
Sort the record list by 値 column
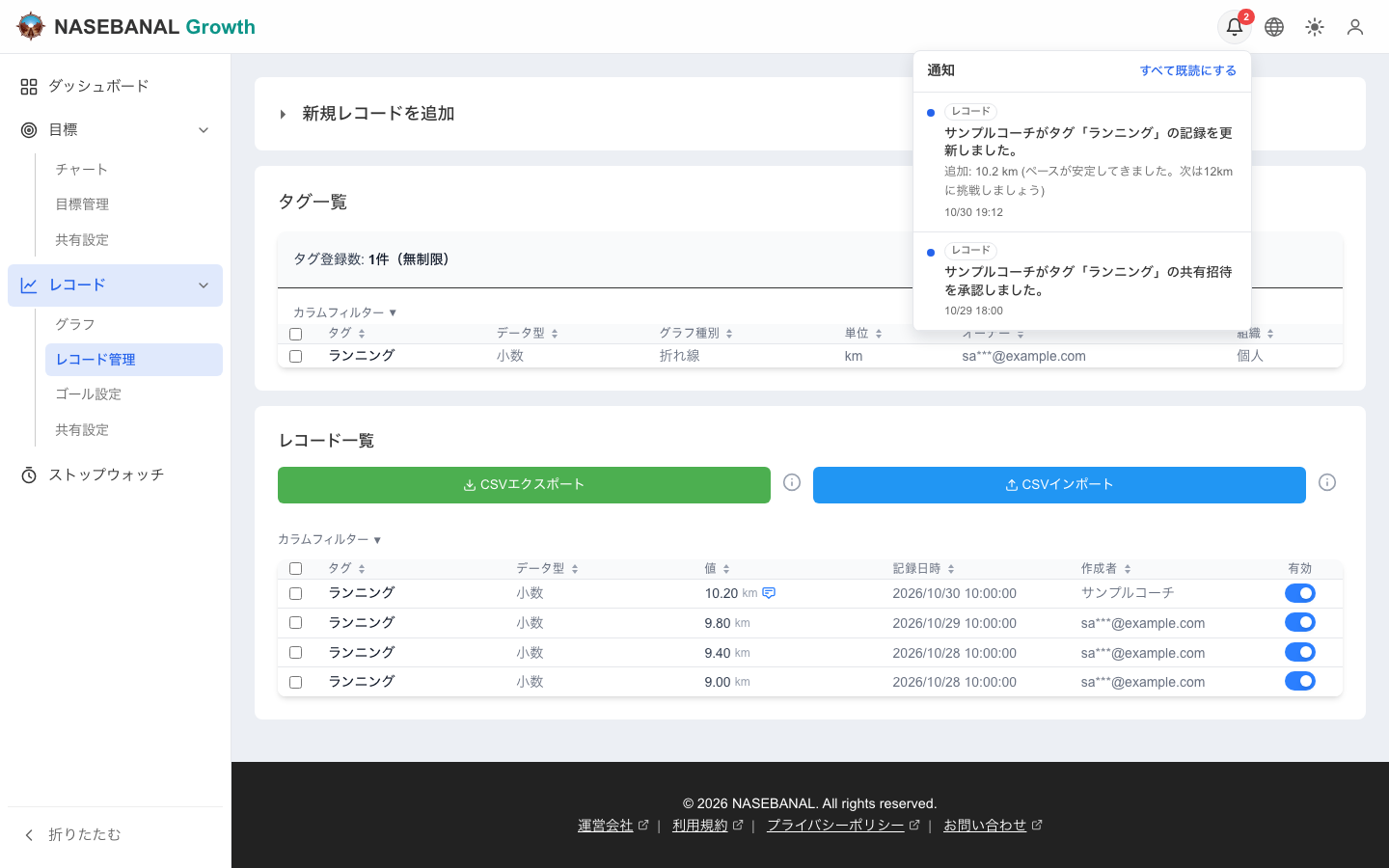click(x=718, y=568)
